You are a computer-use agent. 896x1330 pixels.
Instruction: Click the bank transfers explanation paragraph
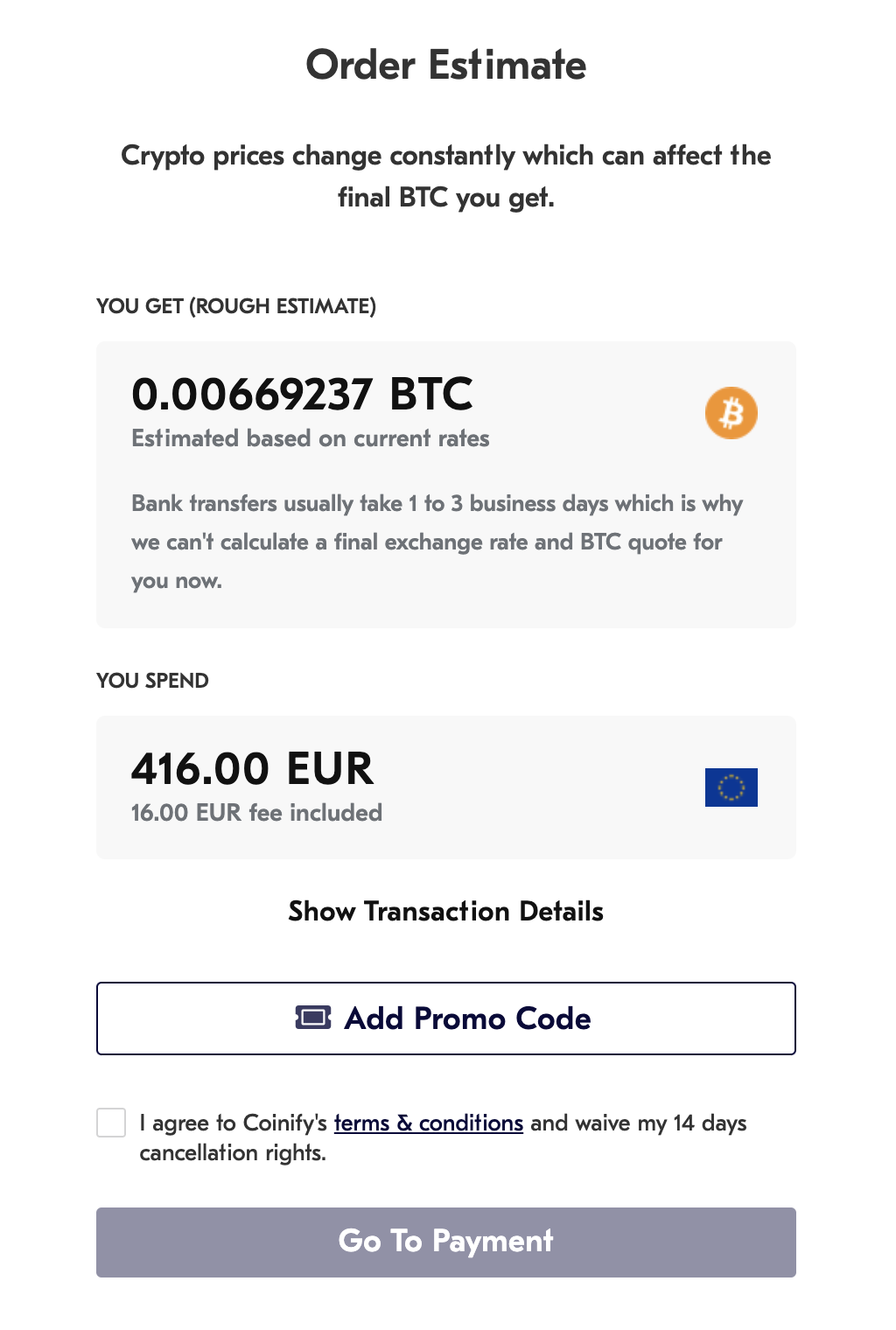[x=437, y=542]
